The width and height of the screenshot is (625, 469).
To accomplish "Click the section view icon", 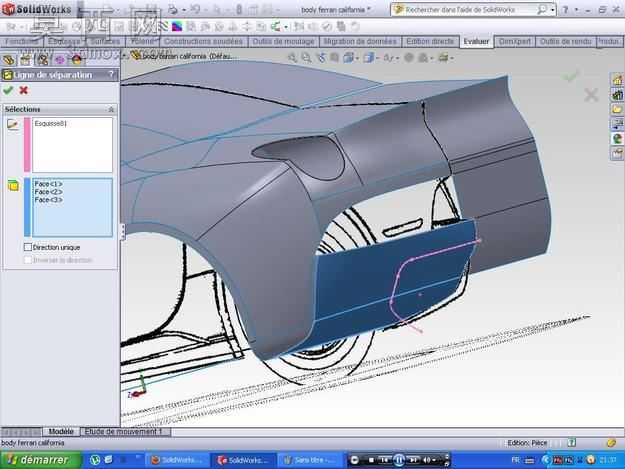I will click(x=334, y=58).
